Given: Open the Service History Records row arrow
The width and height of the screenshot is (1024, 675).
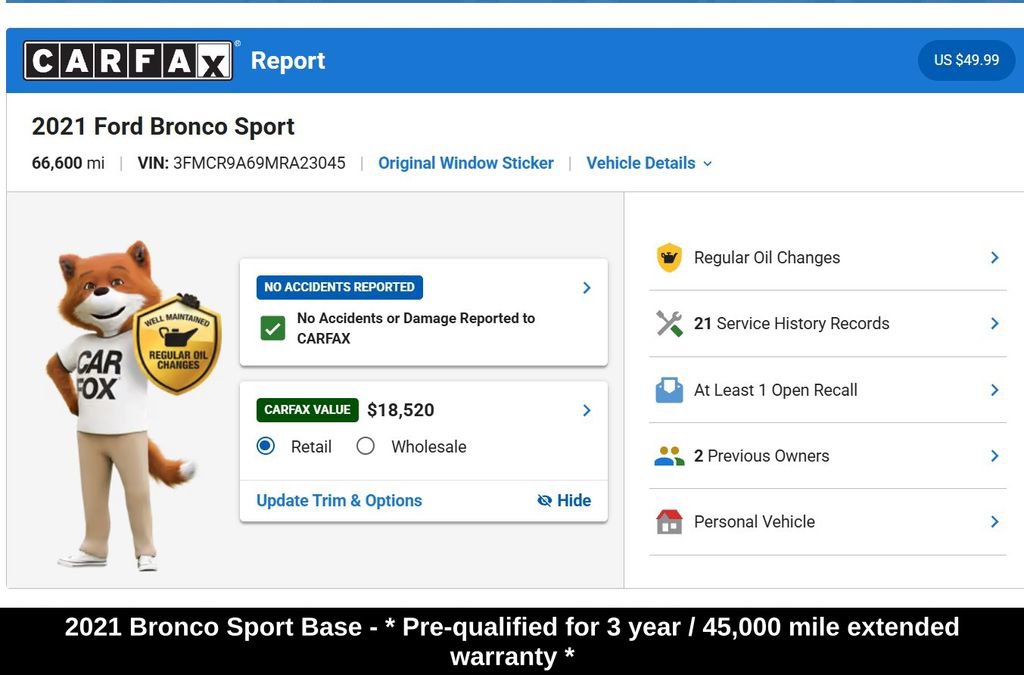Looking at the screenshot, I should coord(995,324).
